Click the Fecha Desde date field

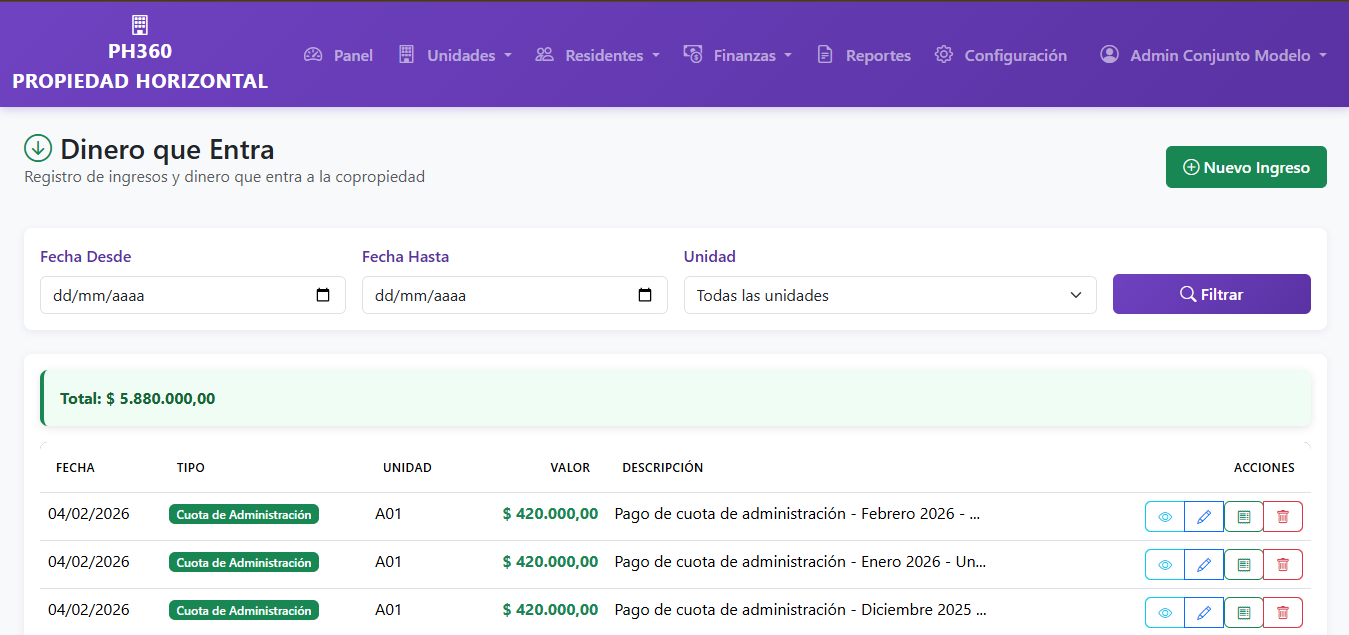pos(193,295)
